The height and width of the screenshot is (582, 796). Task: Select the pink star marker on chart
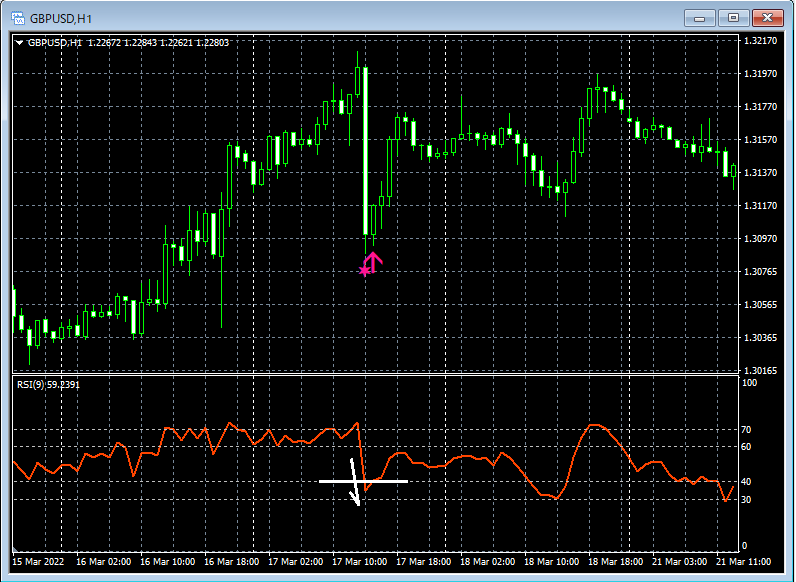pos(364,271)
